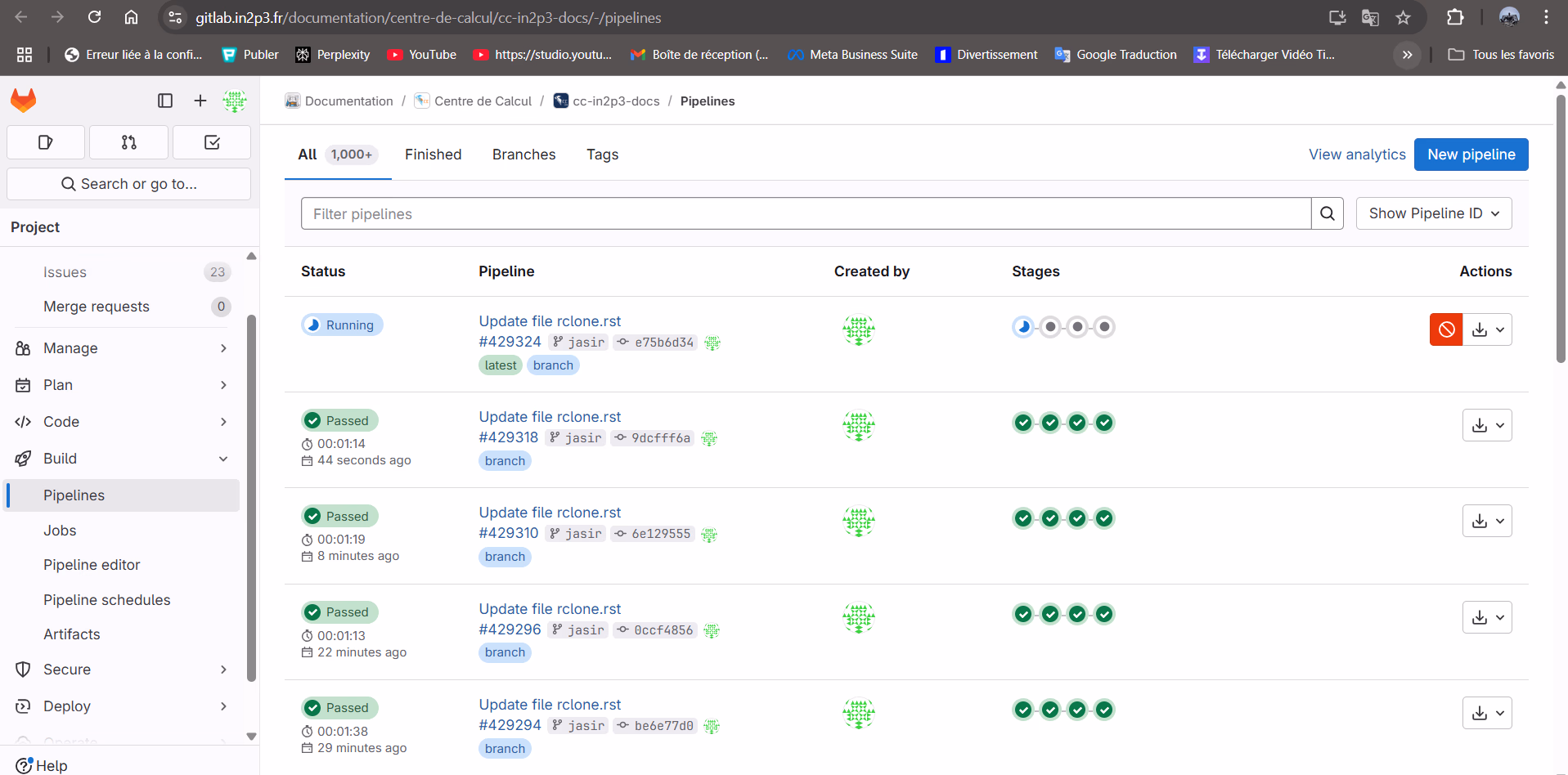Switch to the Branches tab
This screenshot has width=1568, height=775.
coord(523,155)
